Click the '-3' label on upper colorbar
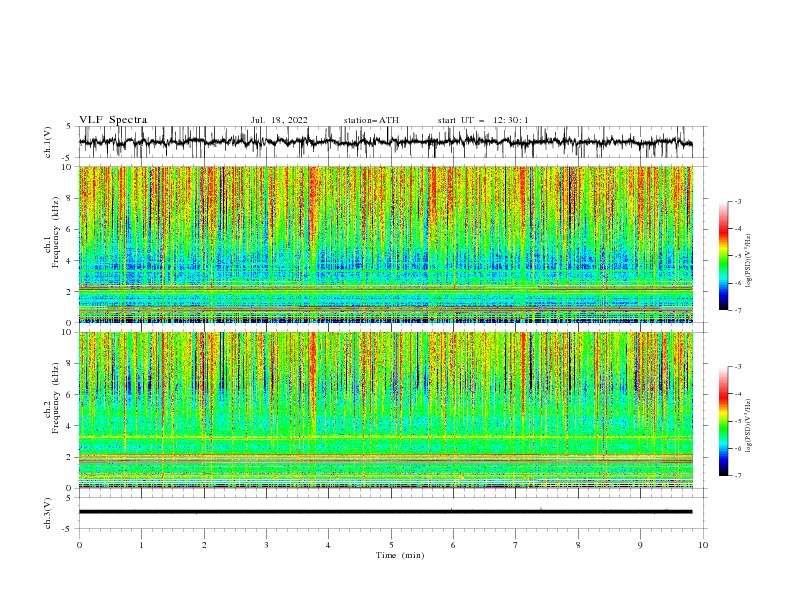 (737, 201)
